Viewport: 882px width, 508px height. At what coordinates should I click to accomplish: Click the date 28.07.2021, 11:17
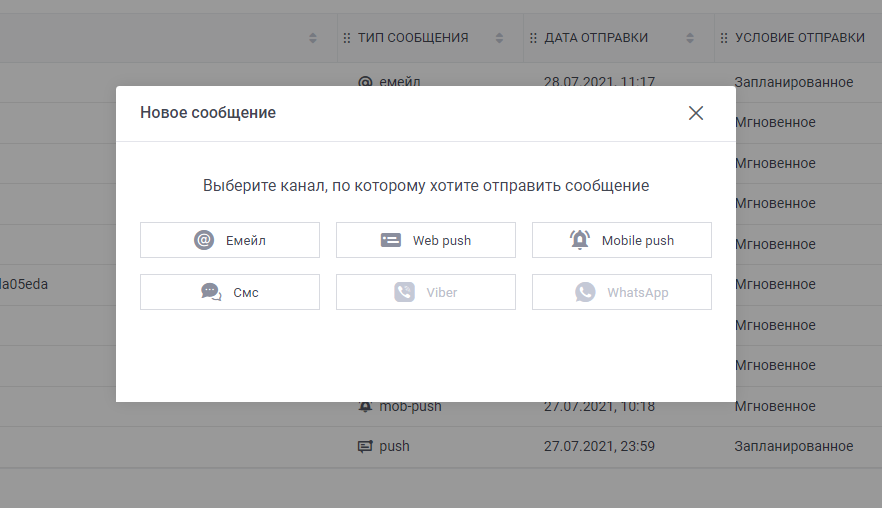(599, 82)
